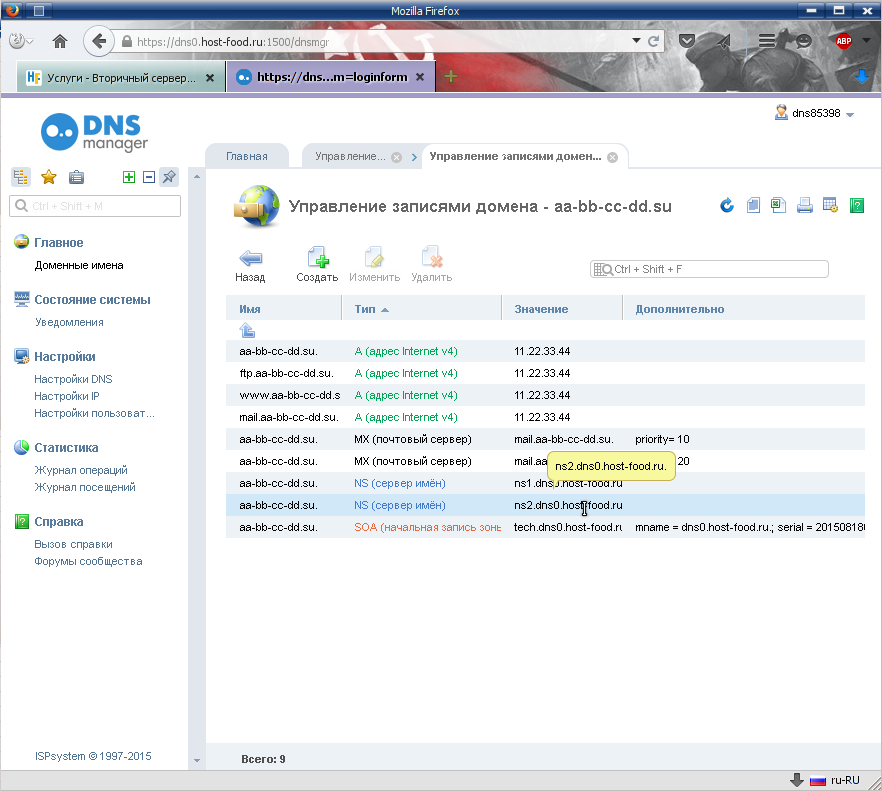882x791 pixels.
Task: Toggle the sidebar pin icon
Action: [x=169, y=177]
